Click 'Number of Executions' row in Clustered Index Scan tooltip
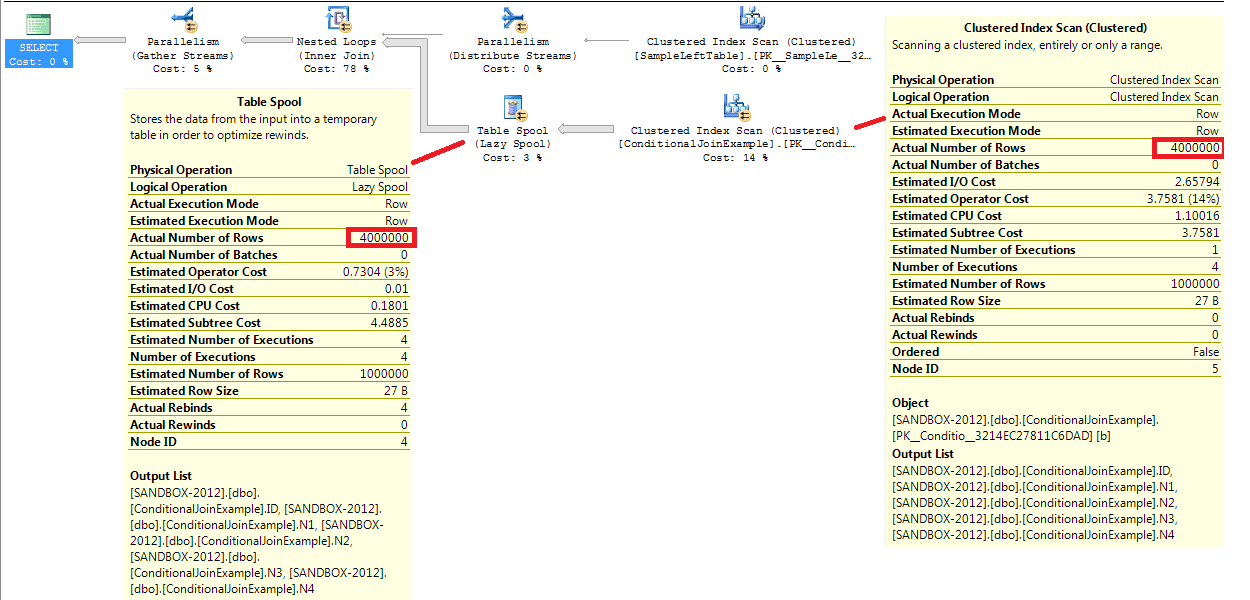 click(x=1056, y=267)
